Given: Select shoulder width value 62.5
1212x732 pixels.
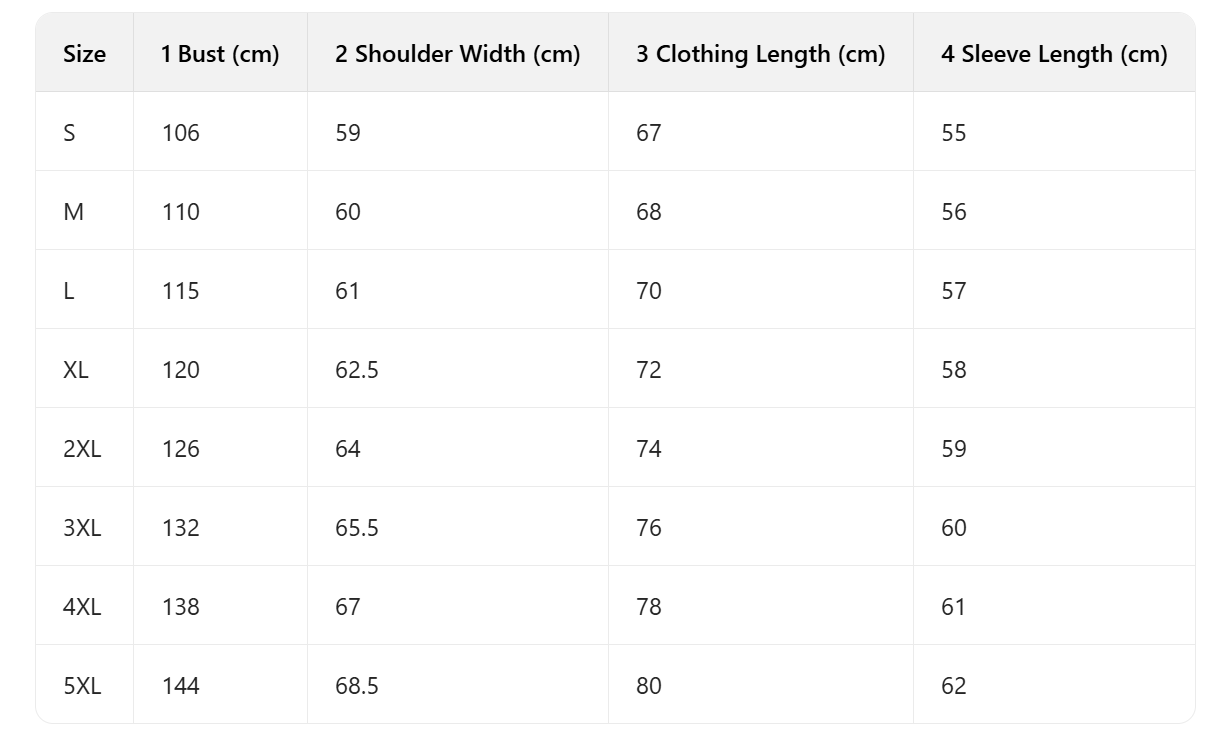Looking at the screenshot, I should pos(357,370).
